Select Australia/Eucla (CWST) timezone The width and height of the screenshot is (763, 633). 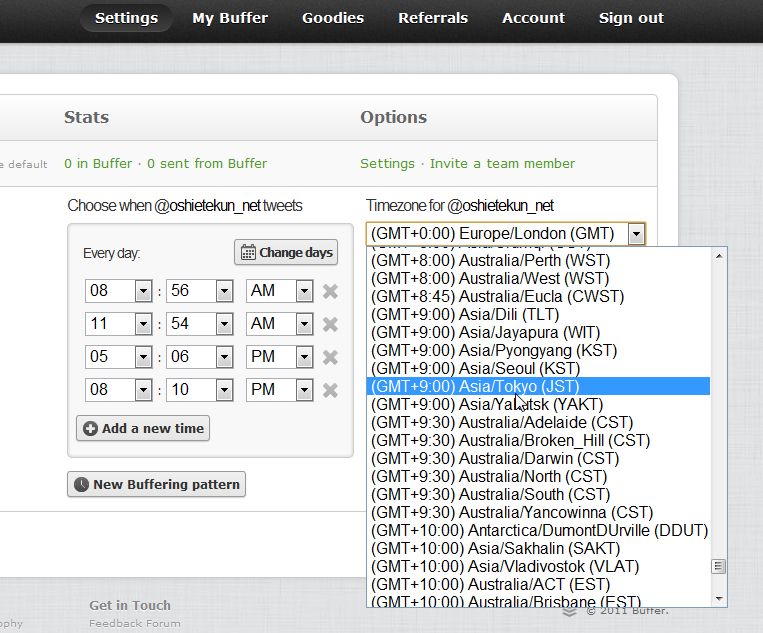(538, 296)
